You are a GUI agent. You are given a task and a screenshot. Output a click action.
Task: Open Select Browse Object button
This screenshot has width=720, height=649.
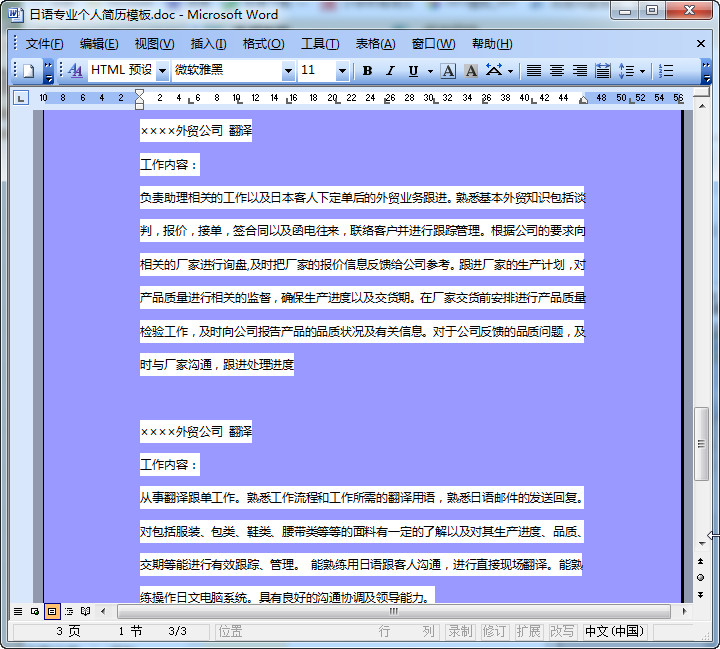tap(701, 578)
